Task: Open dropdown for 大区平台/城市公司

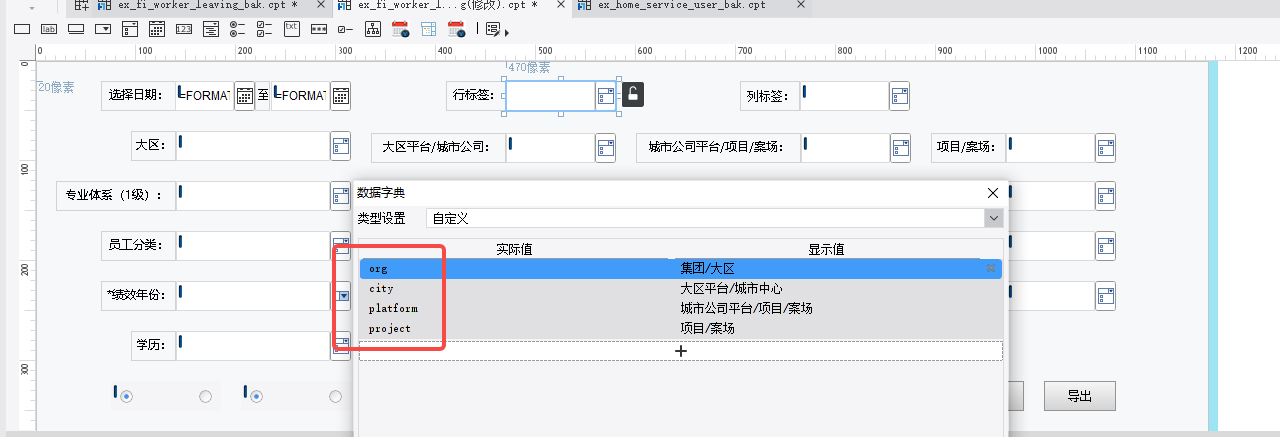Action: [x=606, y=147]
